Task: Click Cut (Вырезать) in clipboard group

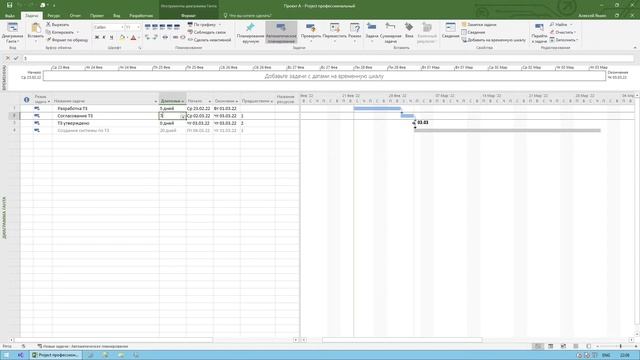Action: pos(58,25)
